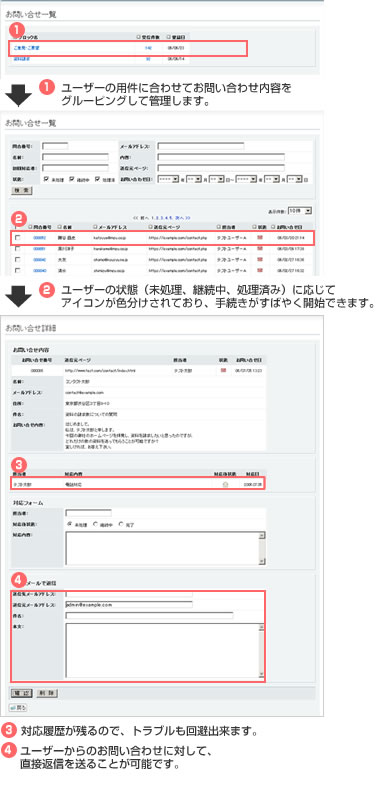380x790 pixels.
Task: Open the end month dropdown of お問い合わせ日
Action: click(x=272, y=179)
